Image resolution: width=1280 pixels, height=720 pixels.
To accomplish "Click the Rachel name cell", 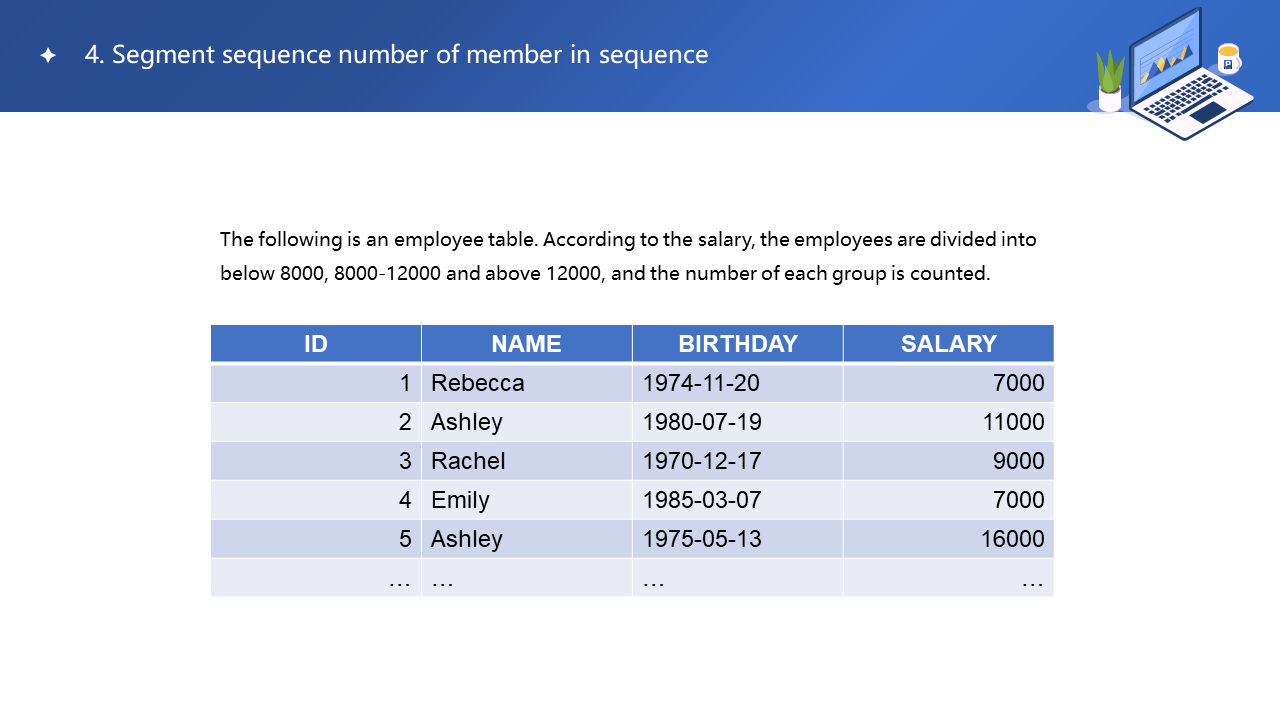I will [468, 461].
